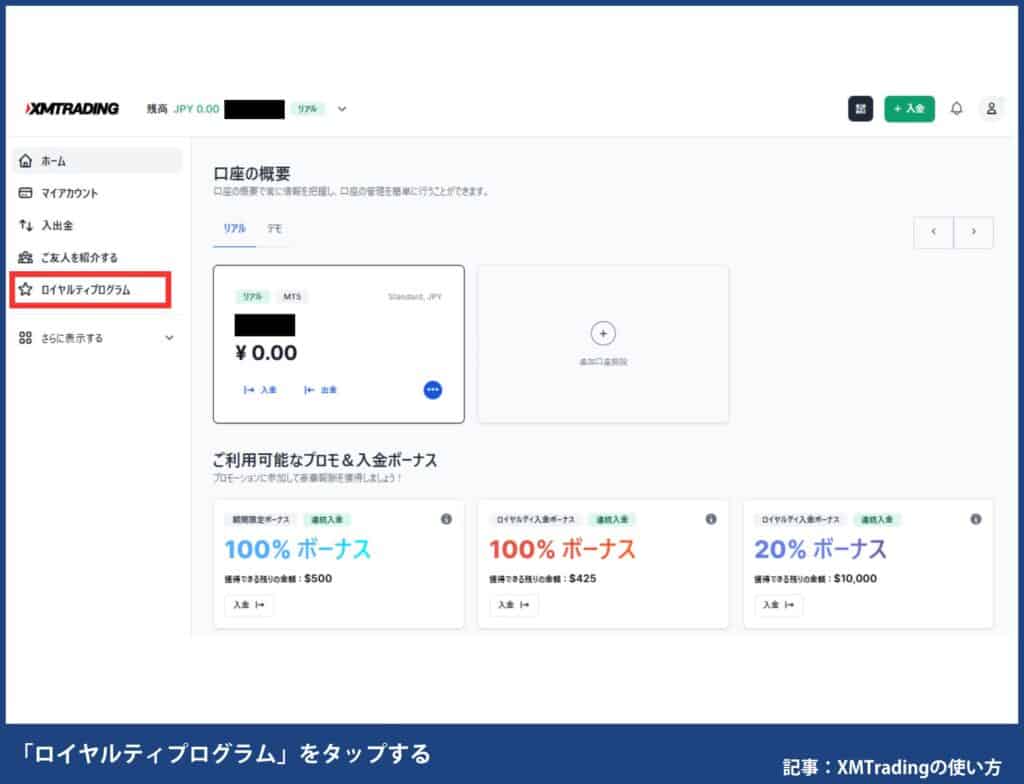Open info icon on the $425 bonus card

click(x=711, y=519)
